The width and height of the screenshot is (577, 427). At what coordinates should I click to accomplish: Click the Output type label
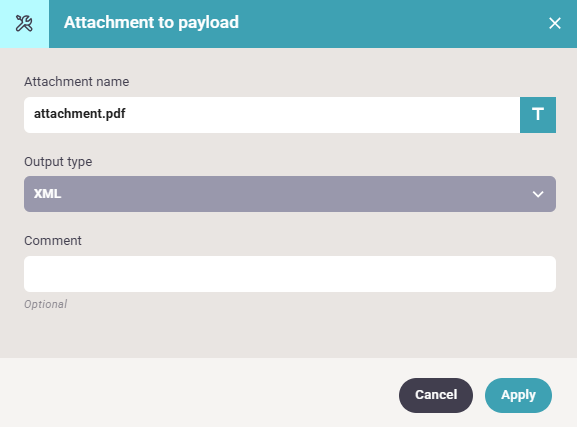click(x=58, y=162)
